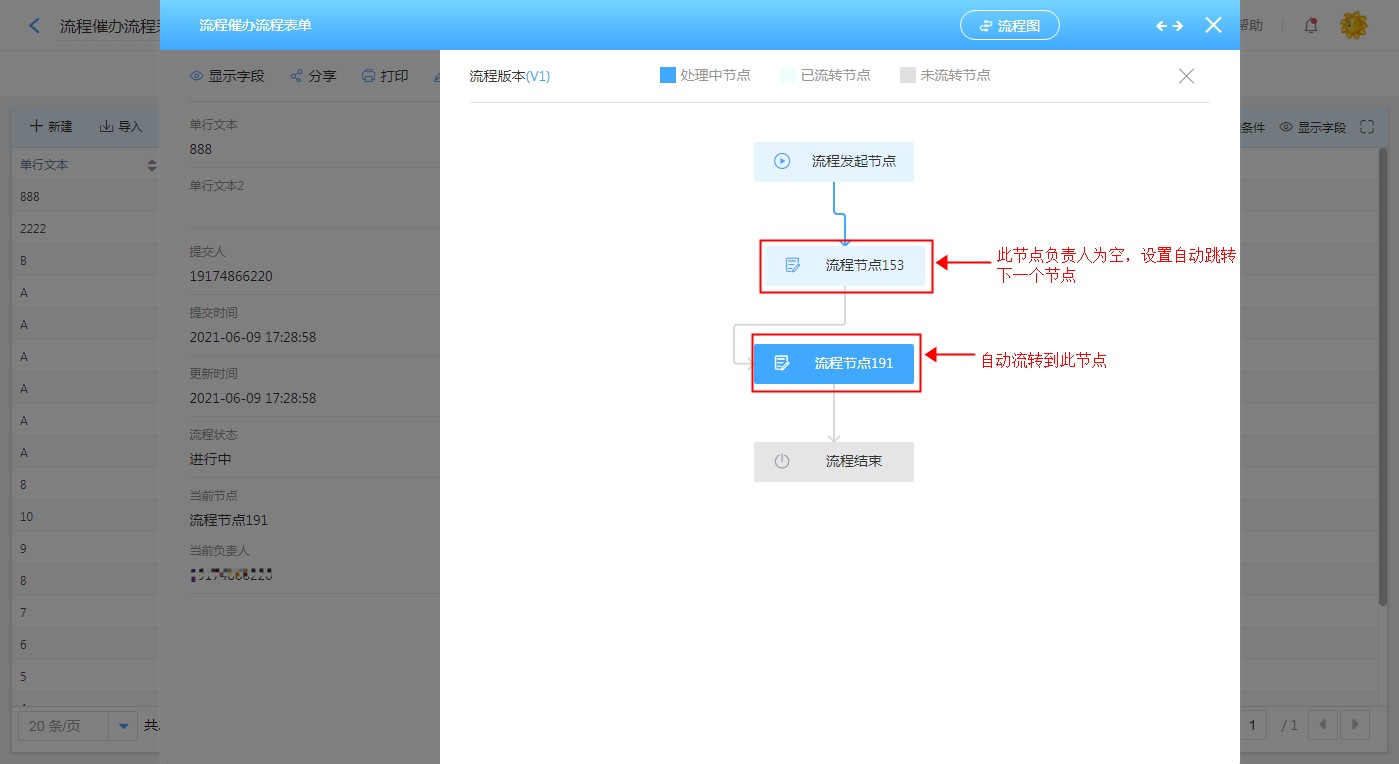Select the 流程发起节点 start node

833,161
